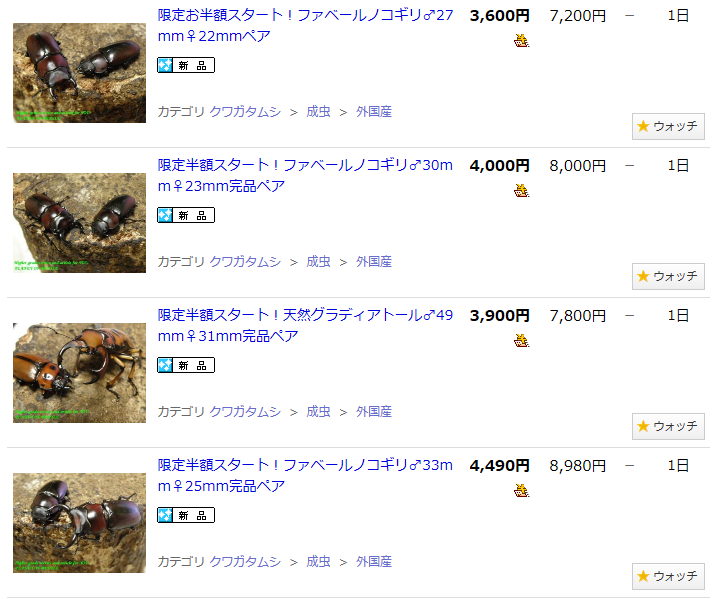Image resolution: width=722 pixels, height=599 pixels.
Task: Click the store icon under the 4,000円 price
Action: [x=521, y=191]
